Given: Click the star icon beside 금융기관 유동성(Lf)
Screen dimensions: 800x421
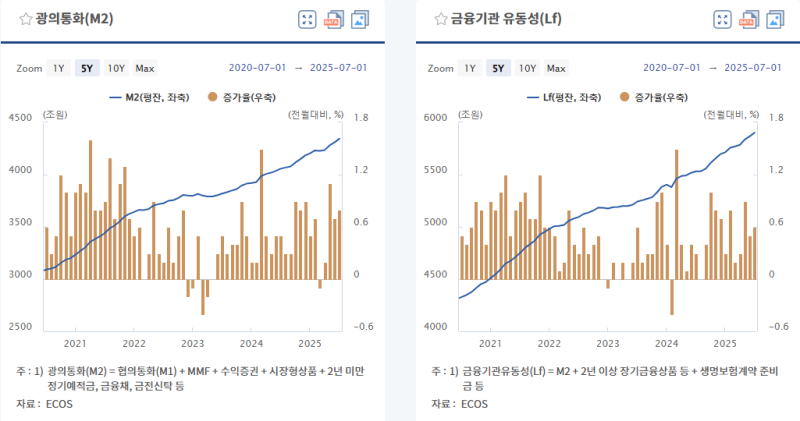Looking at the screenshot, I should click(x=440, y=19).
